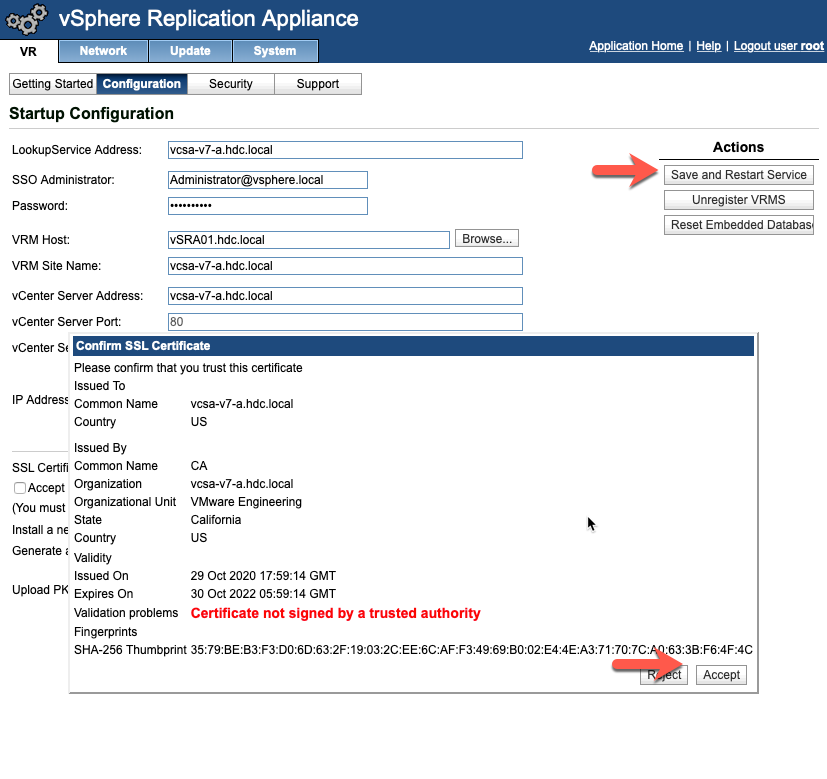Focus the SSO Administrator input field
This screenshot has width=827, height=779.
(267, 180)
